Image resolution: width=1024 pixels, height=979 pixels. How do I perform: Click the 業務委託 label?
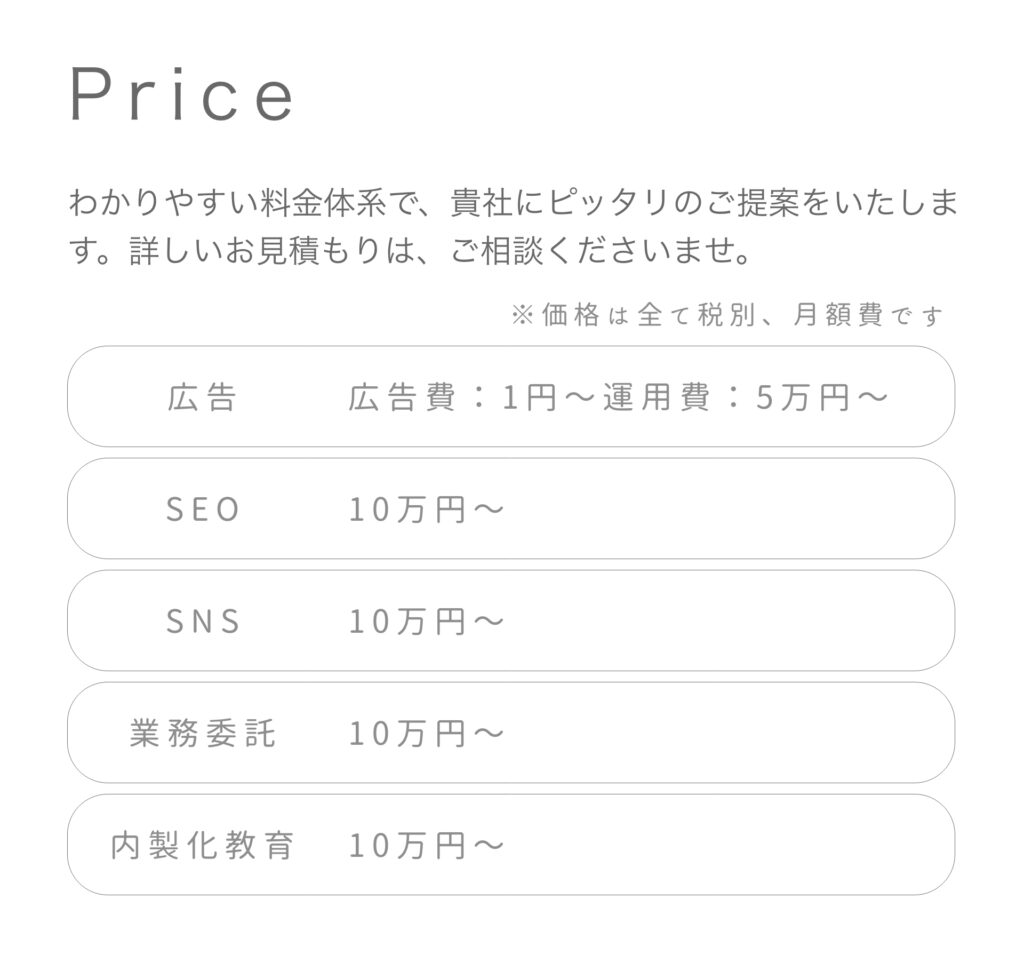click(x=202, y=733)
